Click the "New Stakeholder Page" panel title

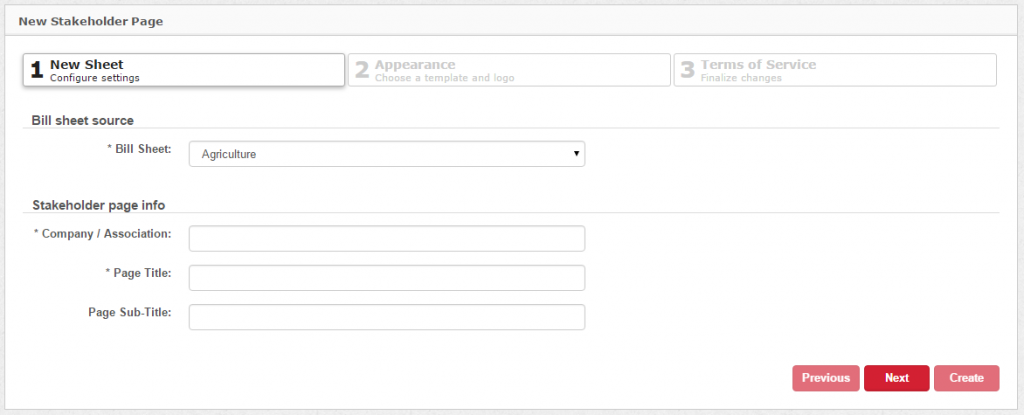click(90, 20)
